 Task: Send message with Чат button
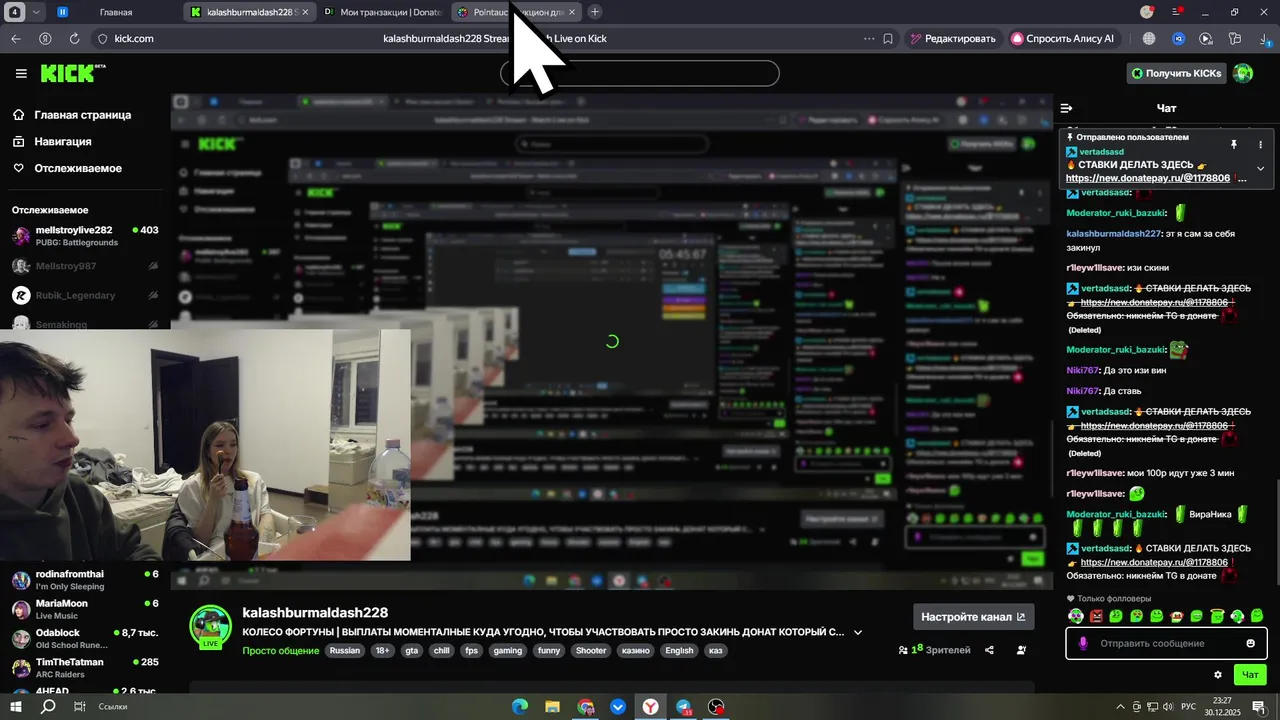1250,674
